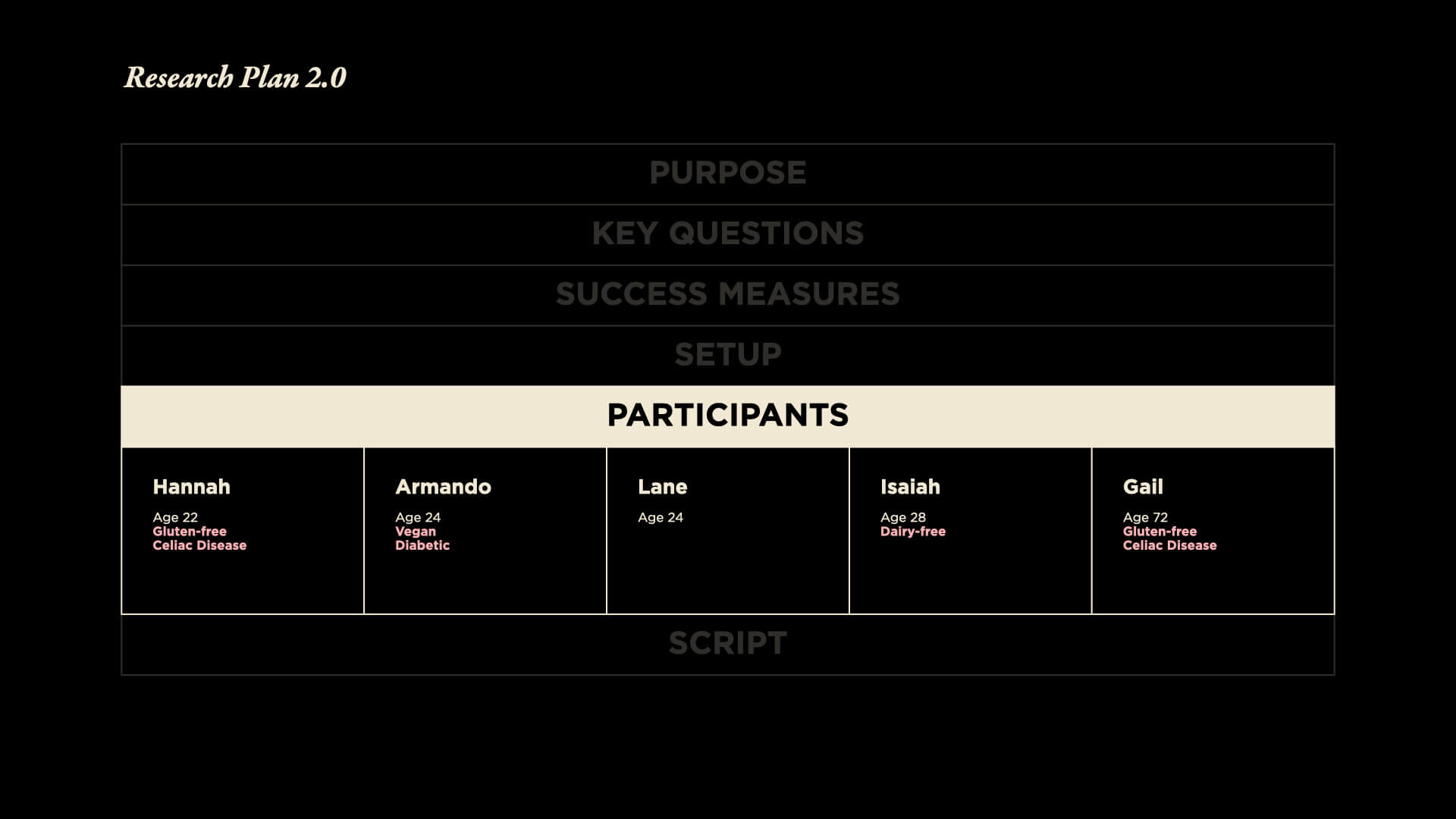Pick participant name Gail
Screen dimensions: 1456x819
(x=1143, y=487)
